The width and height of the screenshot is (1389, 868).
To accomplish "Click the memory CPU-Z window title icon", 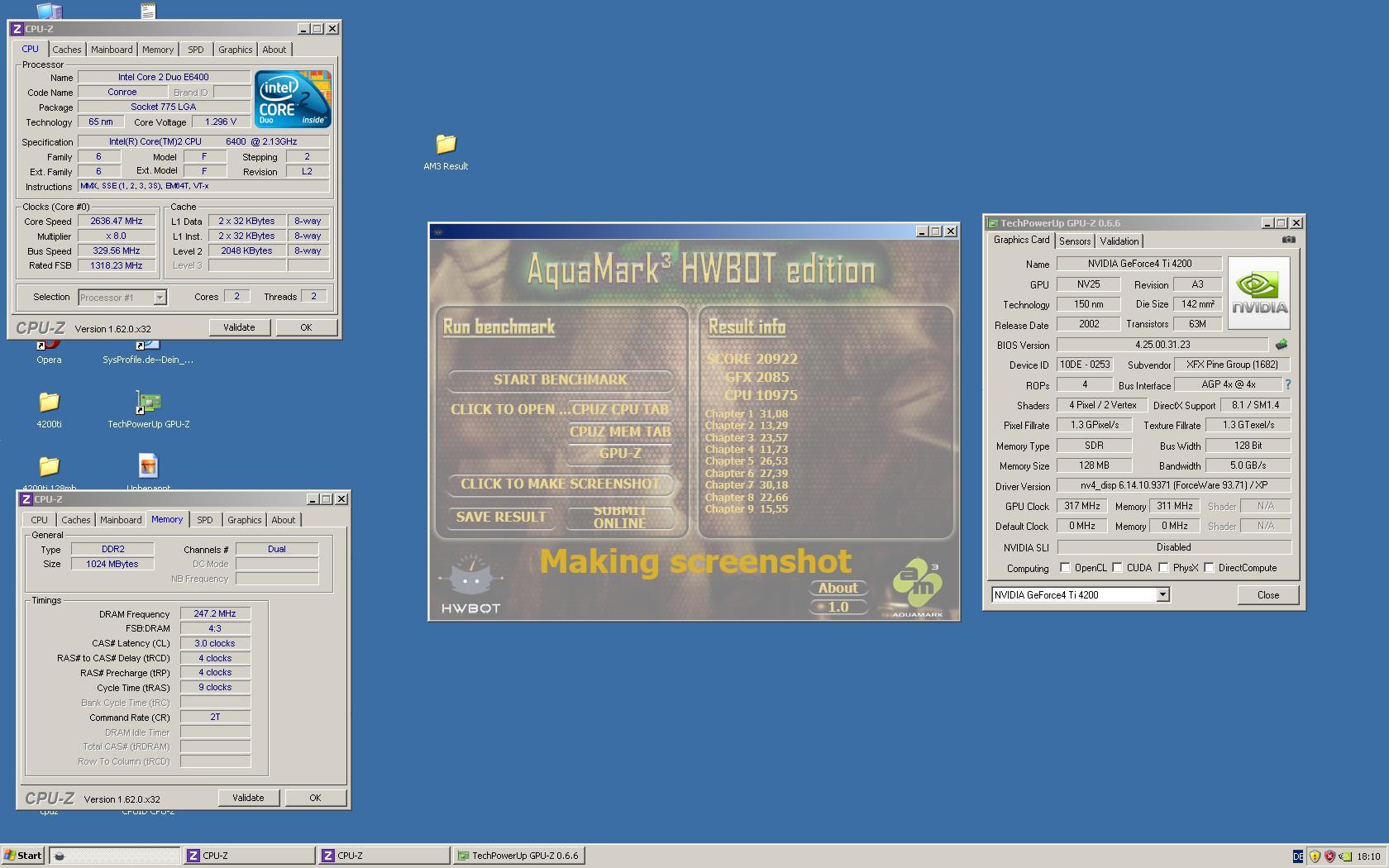I will pos(26,499).
